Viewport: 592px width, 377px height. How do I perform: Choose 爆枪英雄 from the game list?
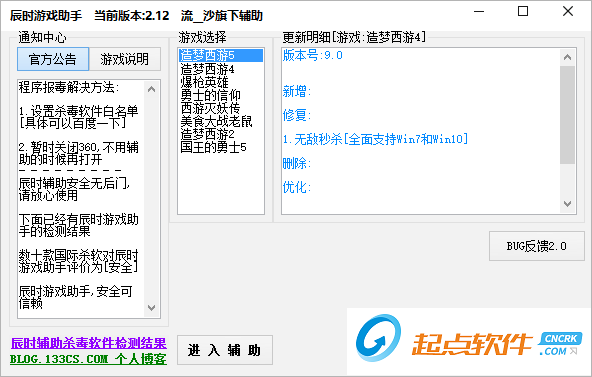[221, 82]
